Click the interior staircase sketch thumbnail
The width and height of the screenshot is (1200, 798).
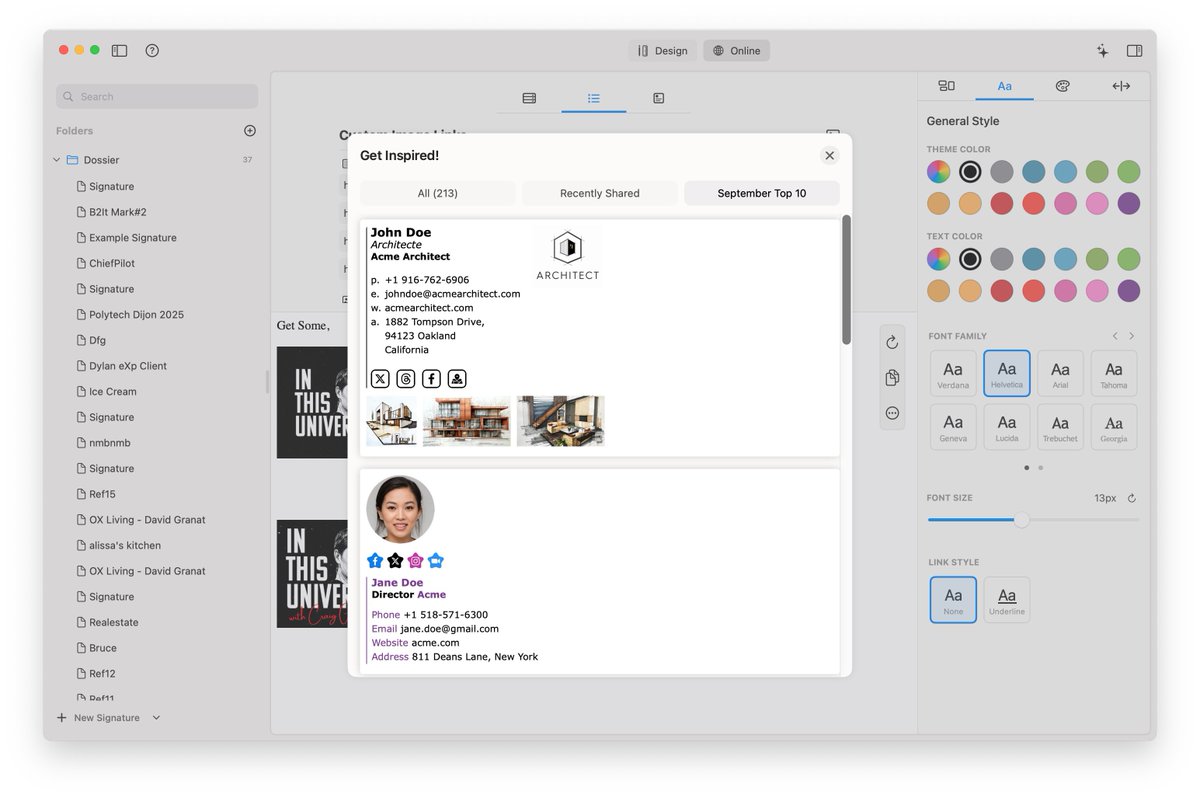[560, 421]
